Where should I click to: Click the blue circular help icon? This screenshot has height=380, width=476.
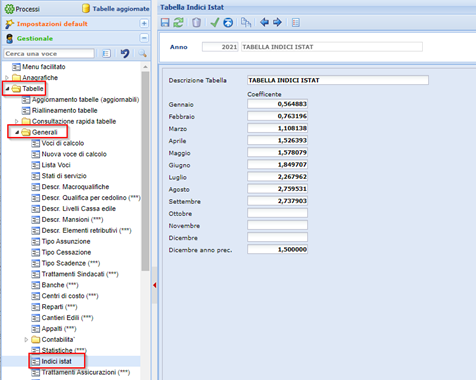point(228,22)
